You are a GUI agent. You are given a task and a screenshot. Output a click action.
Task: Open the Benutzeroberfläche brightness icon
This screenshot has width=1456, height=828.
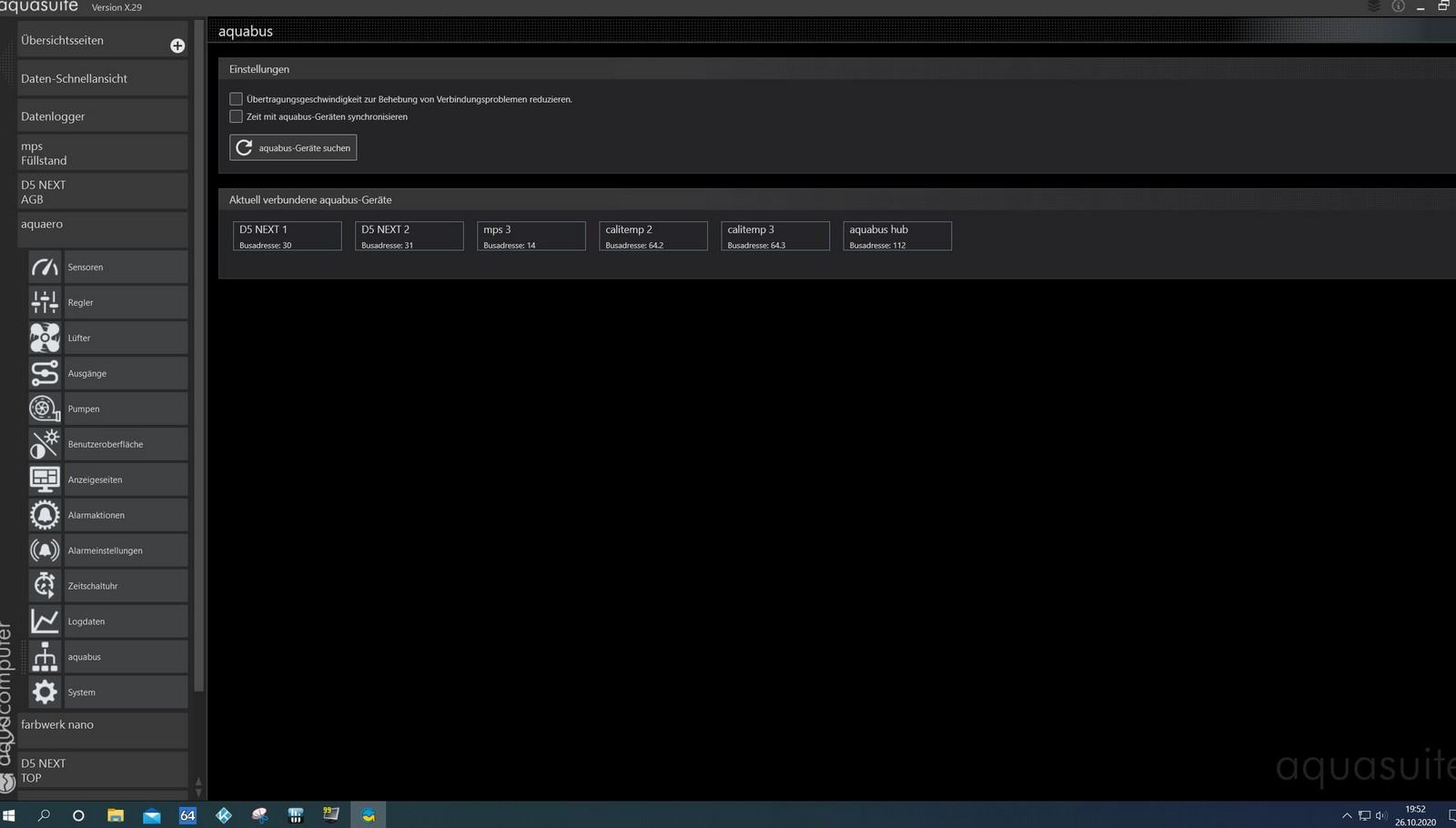coord(45,444)
